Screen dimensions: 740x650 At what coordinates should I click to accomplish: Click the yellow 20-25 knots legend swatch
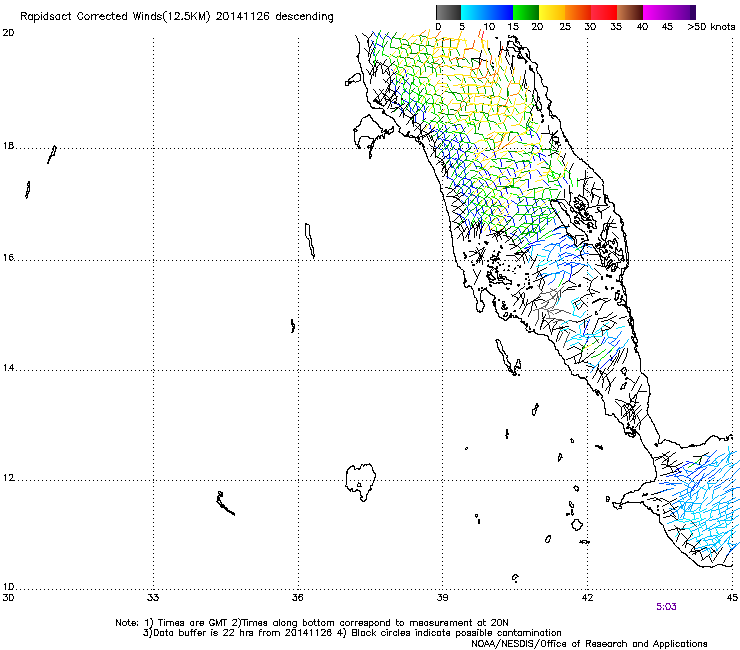[x=552, y=12]
